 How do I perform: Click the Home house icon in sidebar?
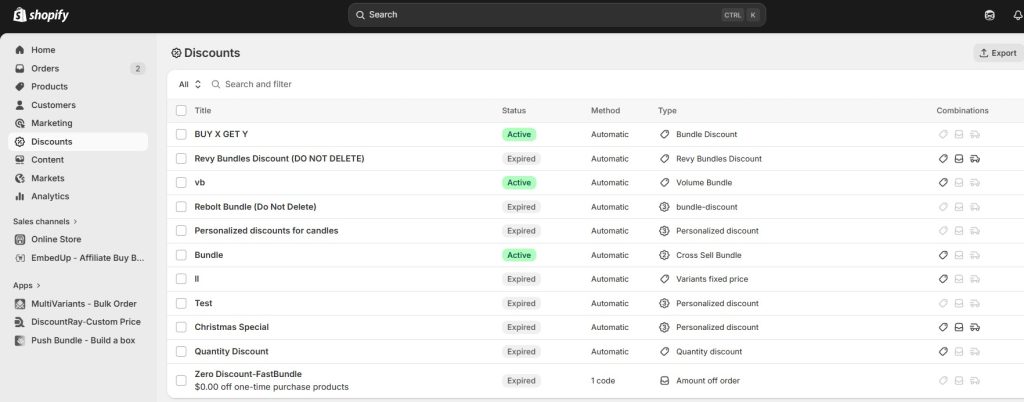20,50
